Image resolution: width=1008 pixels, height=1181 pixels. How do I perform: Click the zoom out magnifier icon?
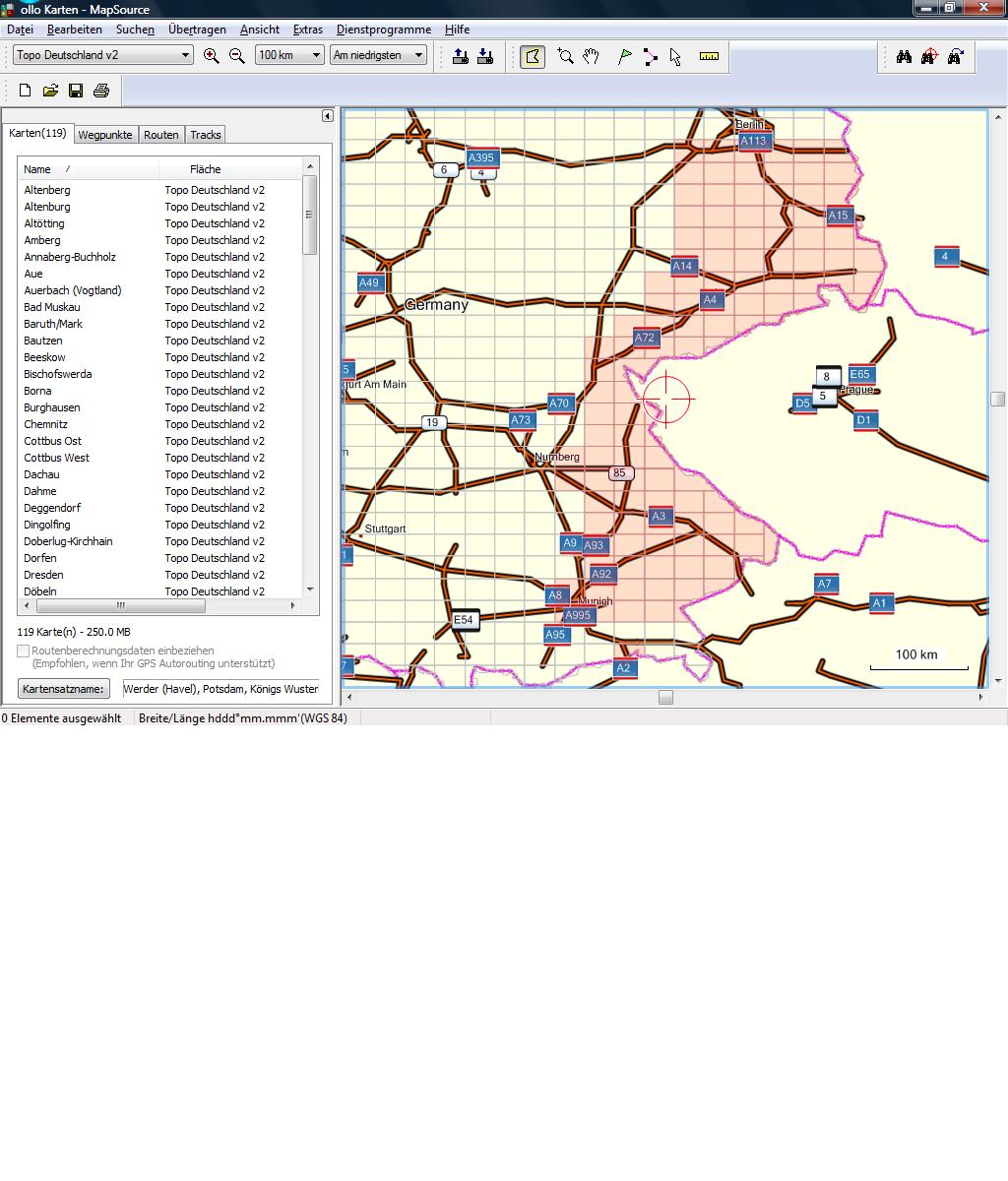coord(237,56)
